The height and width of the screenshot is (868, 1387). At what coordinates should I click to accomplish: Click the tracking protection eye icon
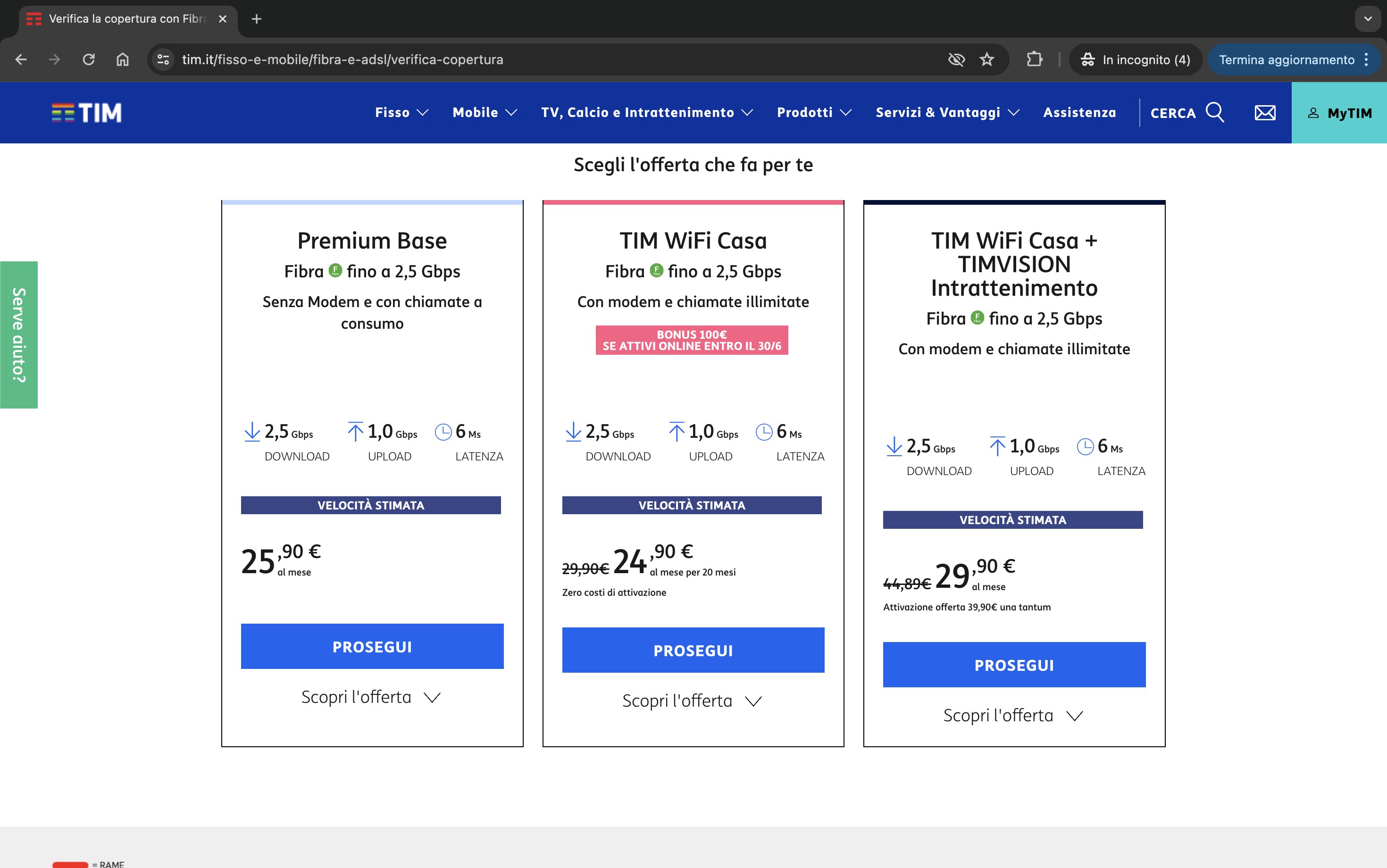(956, 59)
